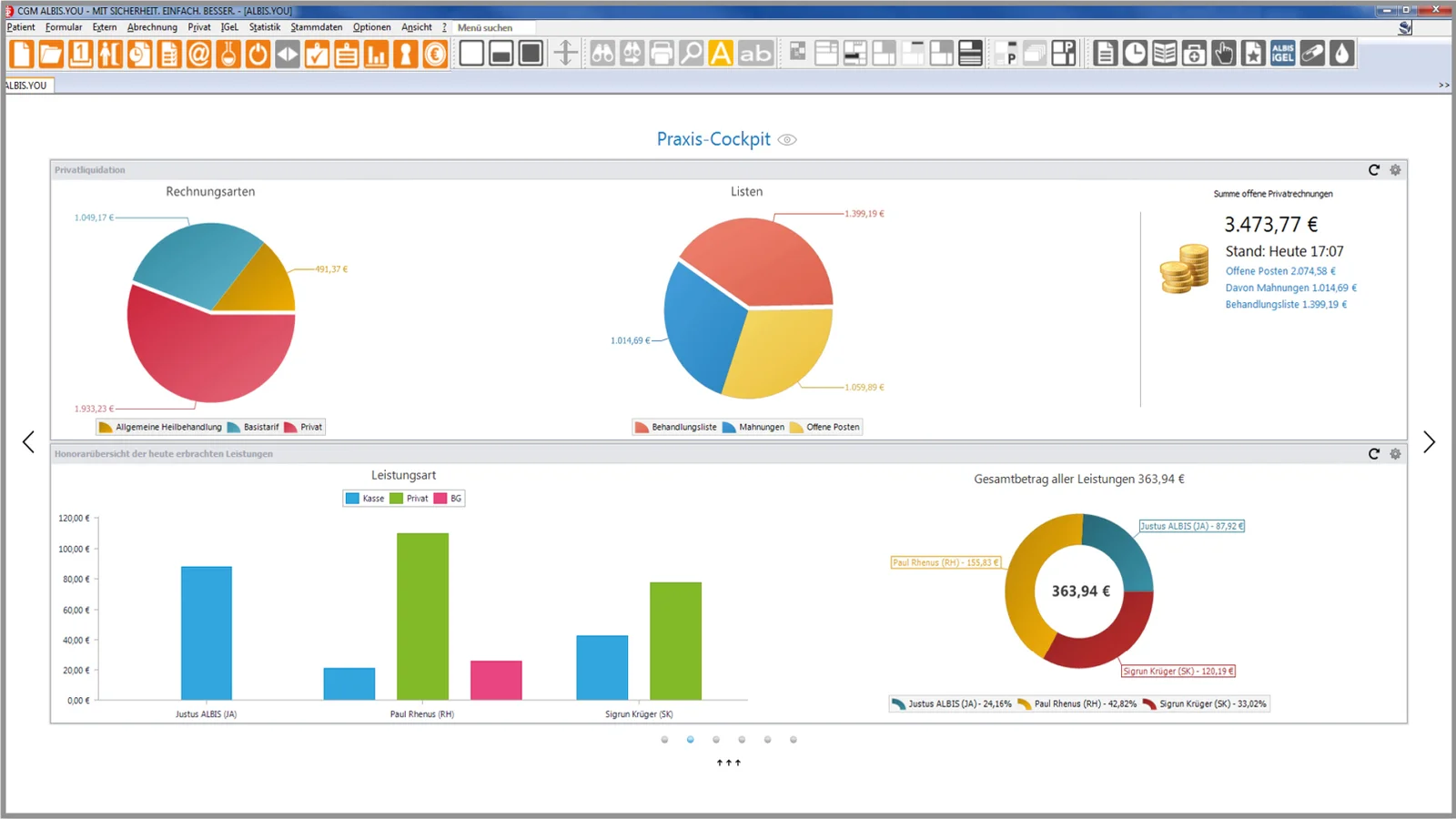Open the laboratory flask icon
The height and width of the screenshot is (819, 1456).
pyautogui.click(x=228, y=54)
